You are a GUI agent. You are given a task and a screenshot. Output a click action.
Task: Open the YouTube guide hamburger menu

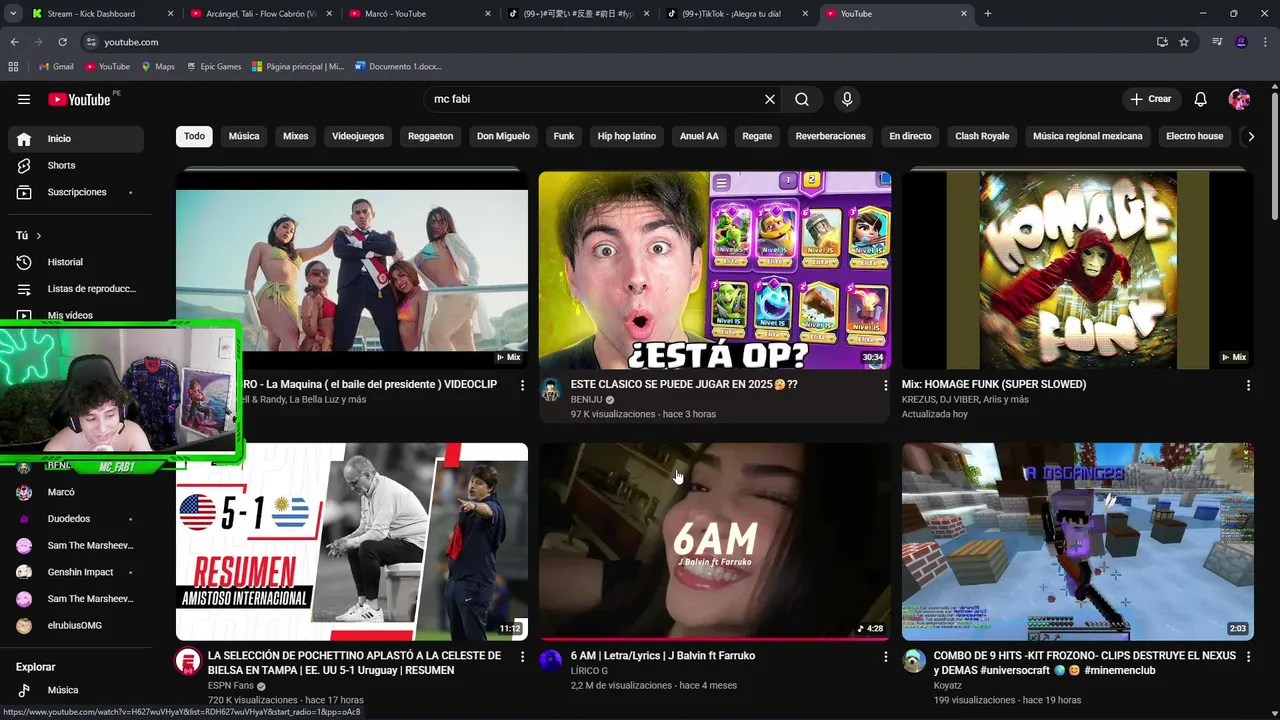click(x=24, y=99)
